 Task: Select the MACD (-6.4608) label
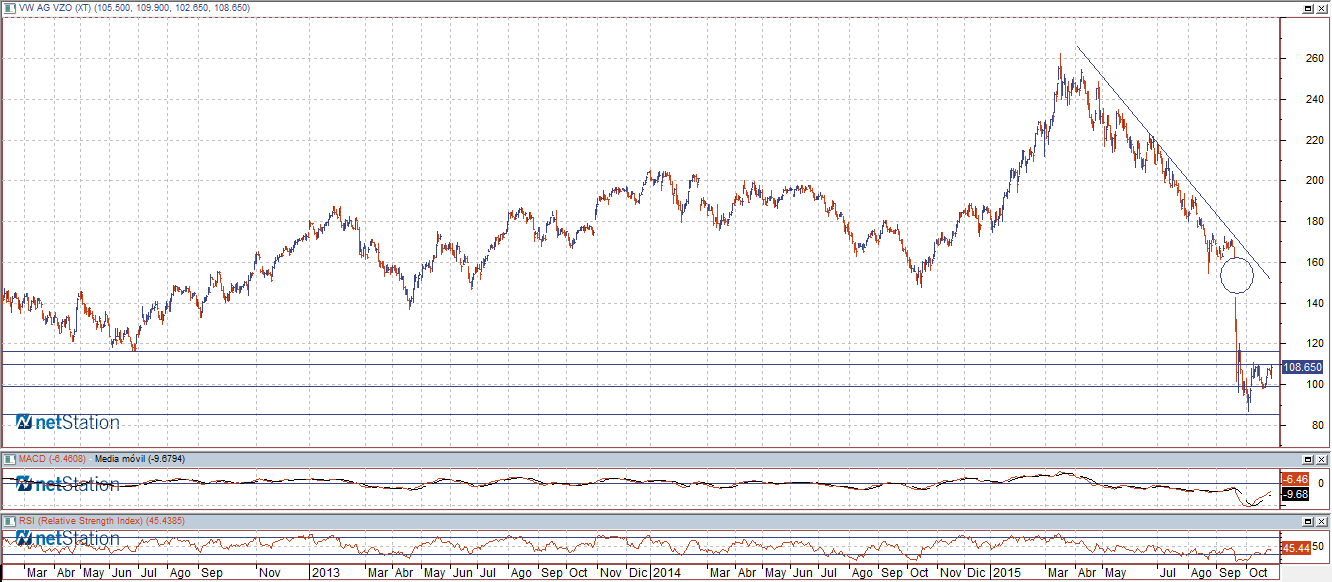[52, 459]
